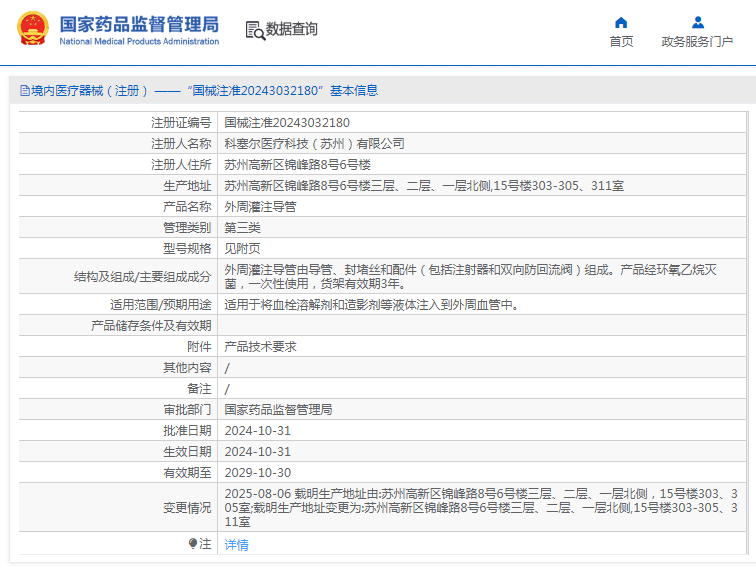The width and height of the screenshot is (756, 566).
Task: Click the 产品名称 row label
Action: (187, 207)
